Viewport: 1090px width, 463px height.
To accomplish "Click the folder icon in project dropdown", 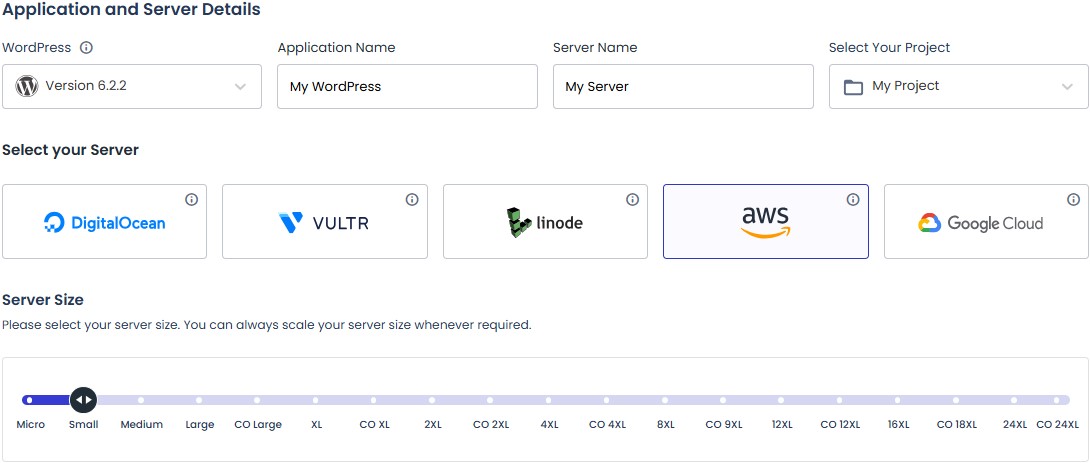I will pyautogui.click(x=853, y=87).
